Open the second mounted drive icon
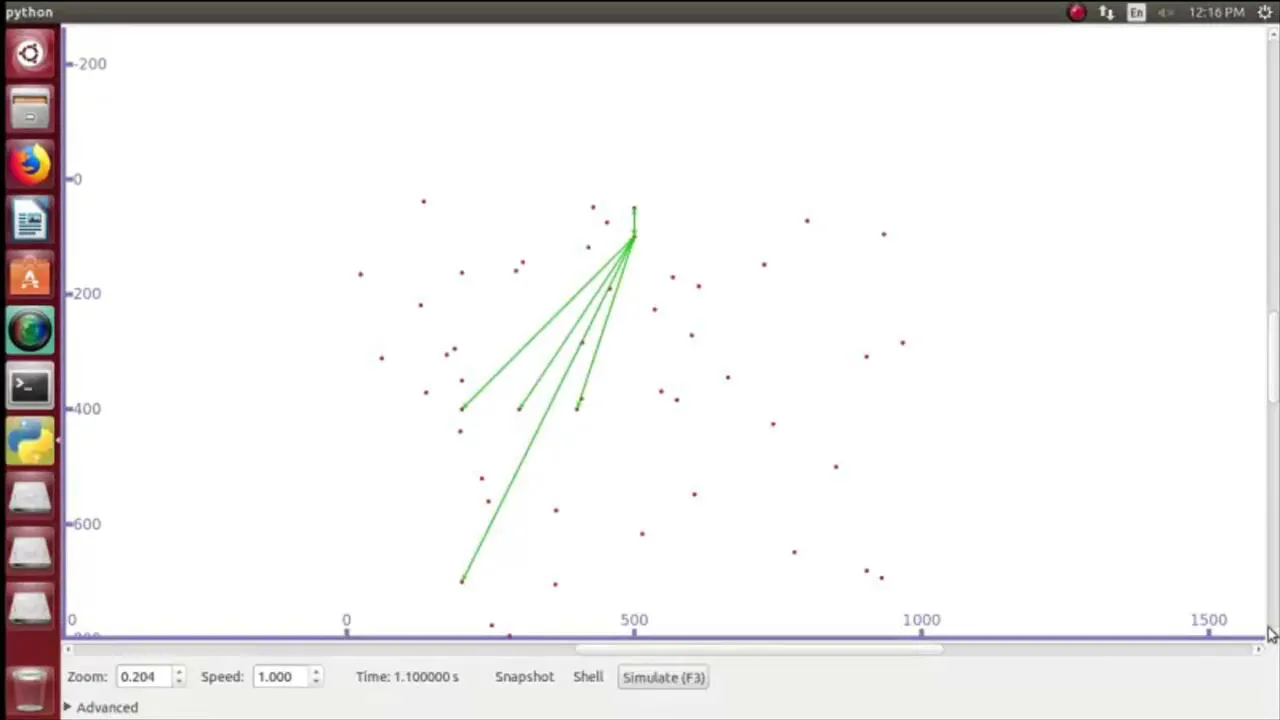Viewport: 1280px width, 720px height. [x=30, y=551]
